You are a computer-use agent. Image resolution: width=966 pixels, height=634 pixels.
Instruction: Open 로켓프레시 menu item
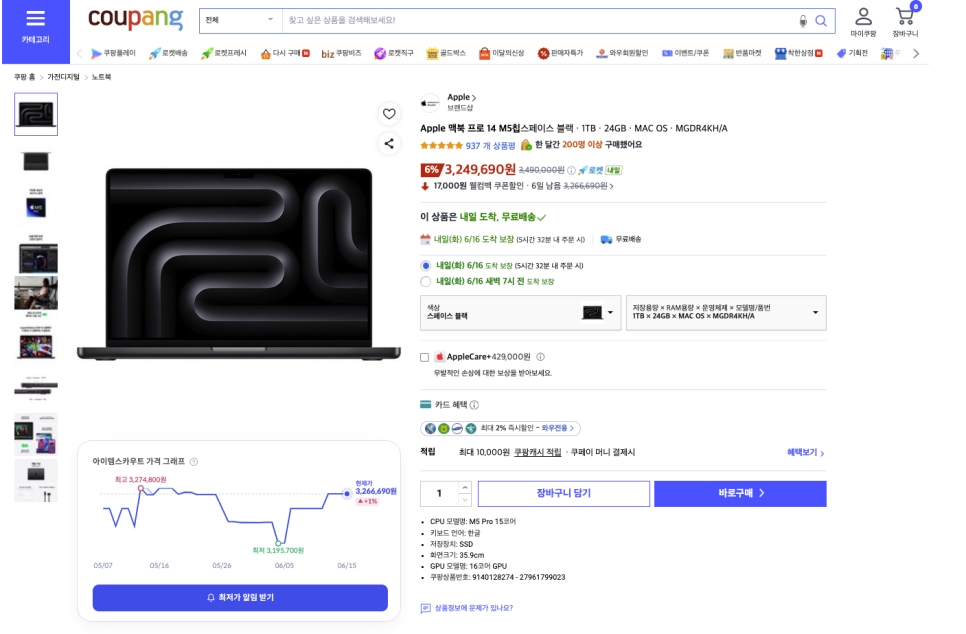pos(224,54)
